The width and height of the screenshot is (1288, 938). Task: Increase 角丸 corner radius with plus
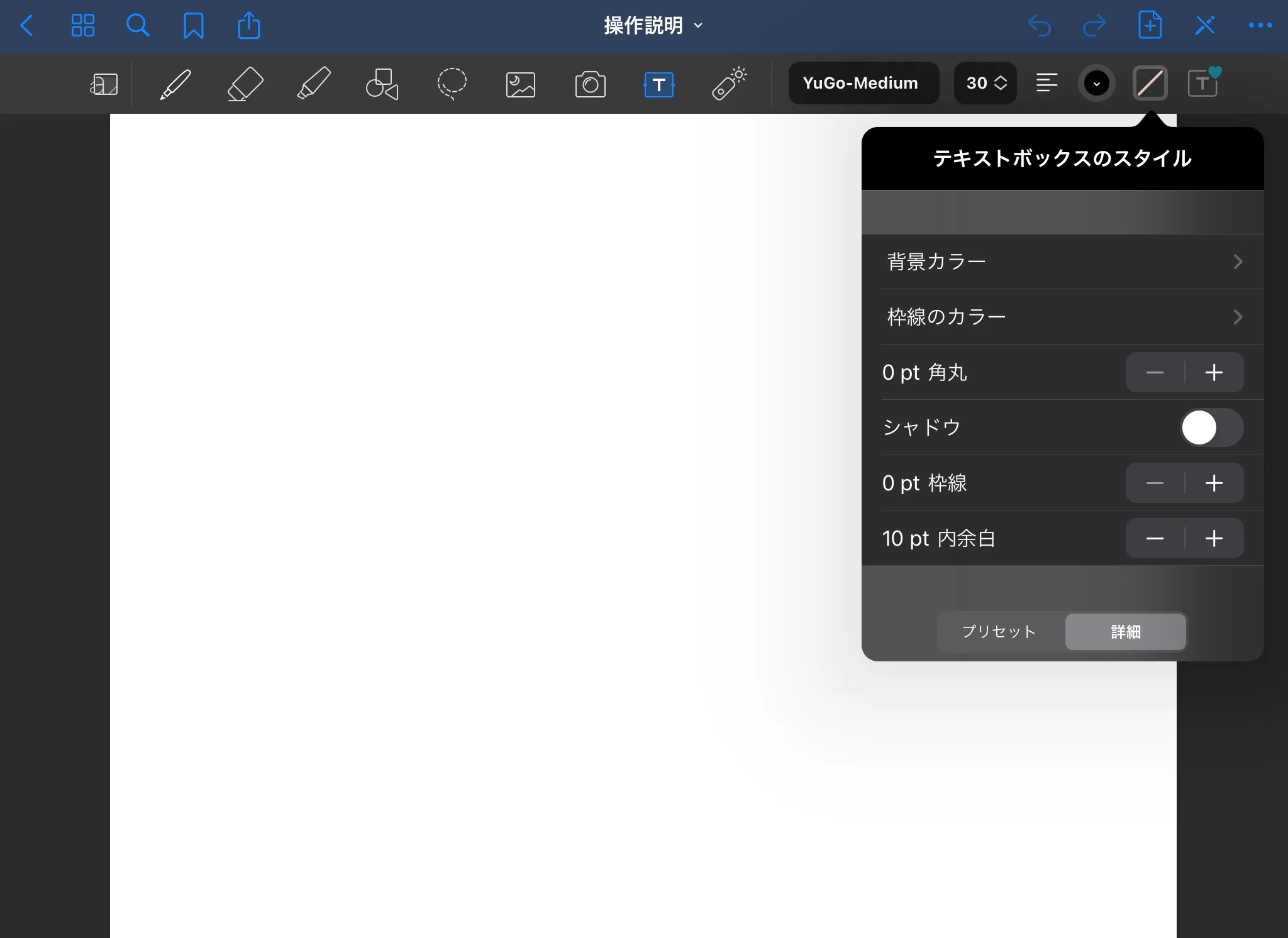(x=1214, y=372)
